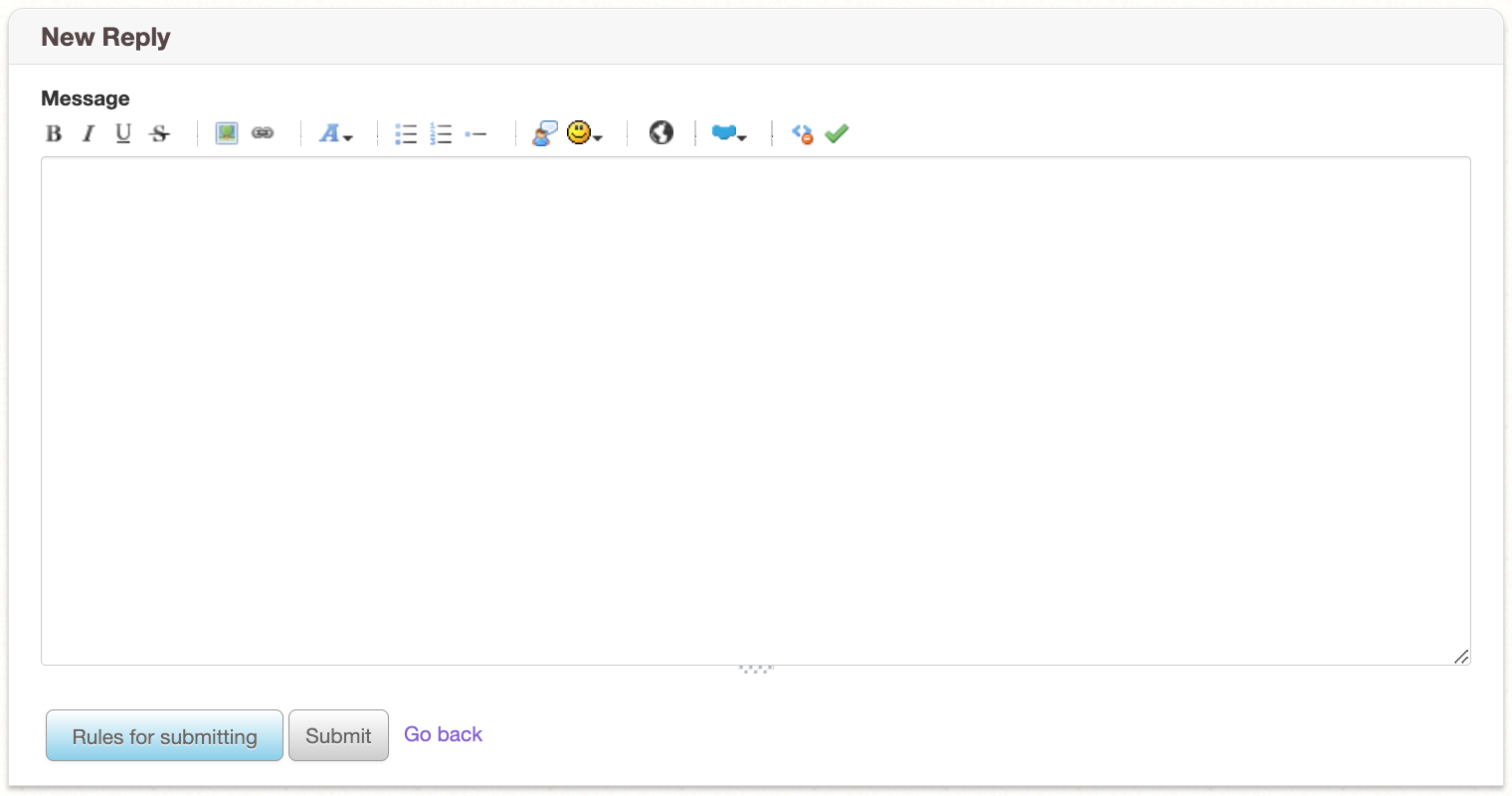Open the smiley emoticon dropdown
The image size is (1512, 796).
(x=584, y=133)
